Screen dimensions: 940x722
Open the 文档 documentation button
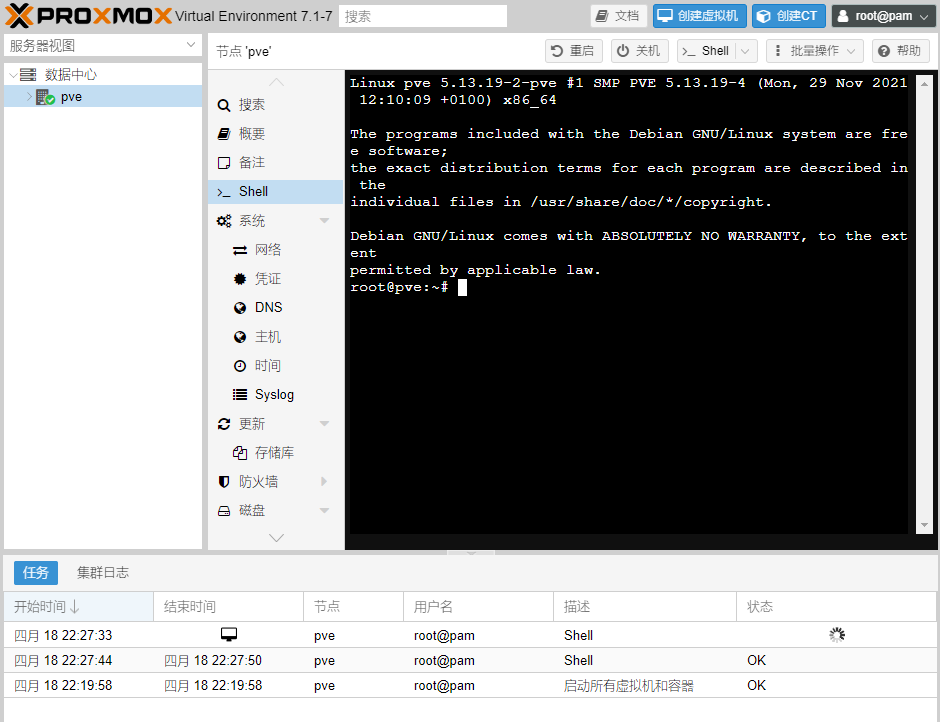click(618, 16)
